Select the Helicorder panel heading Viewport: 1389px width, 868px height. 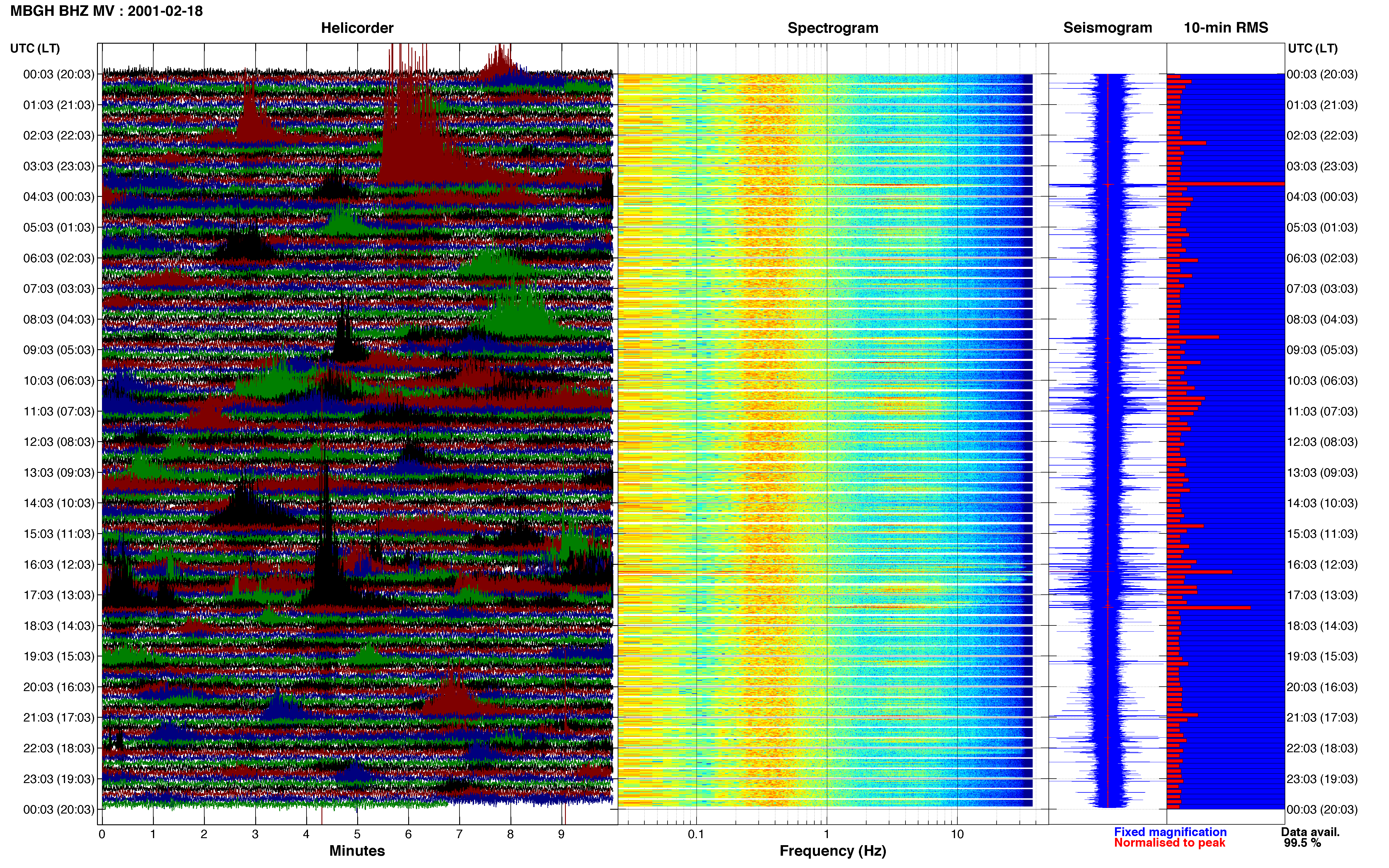tap(357, 28)
